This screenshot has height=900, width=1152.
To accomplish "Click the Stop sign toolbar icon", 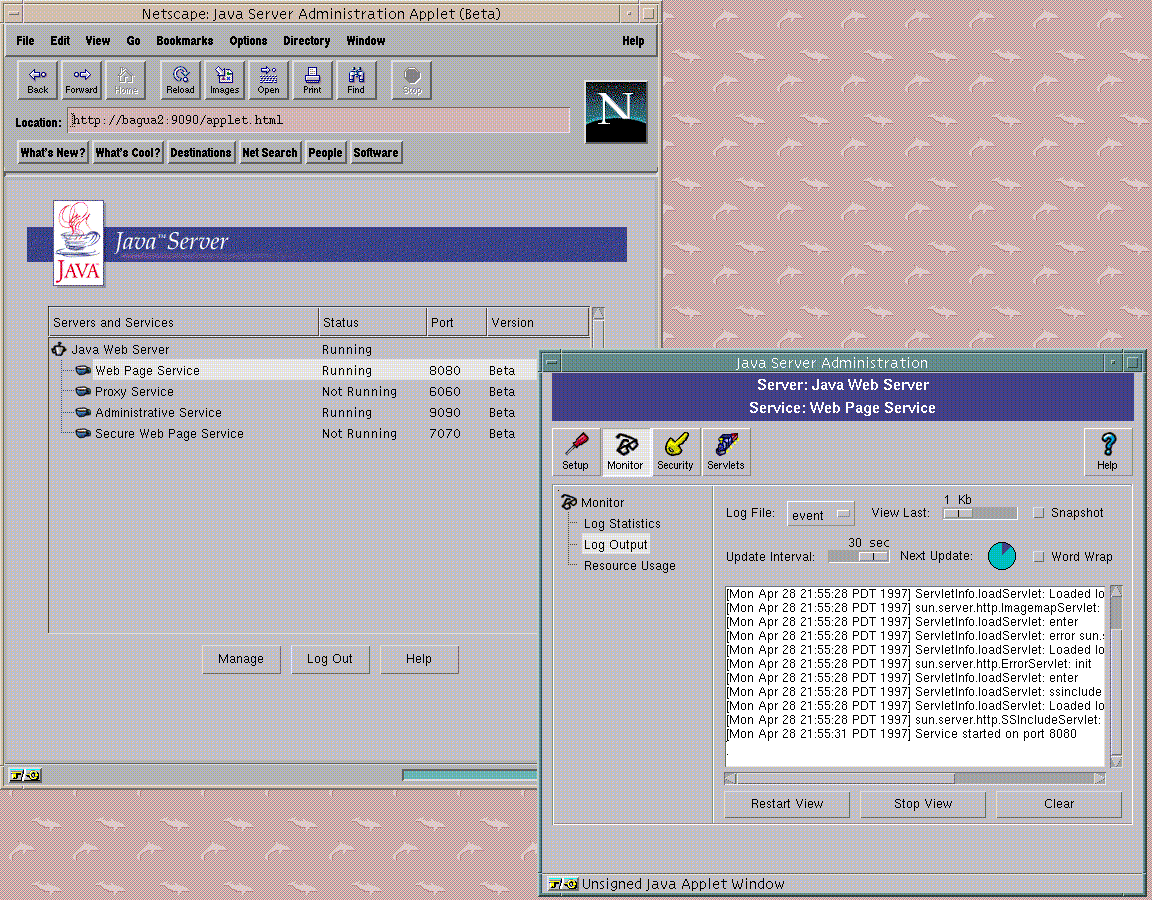I will tap(411, 80).
